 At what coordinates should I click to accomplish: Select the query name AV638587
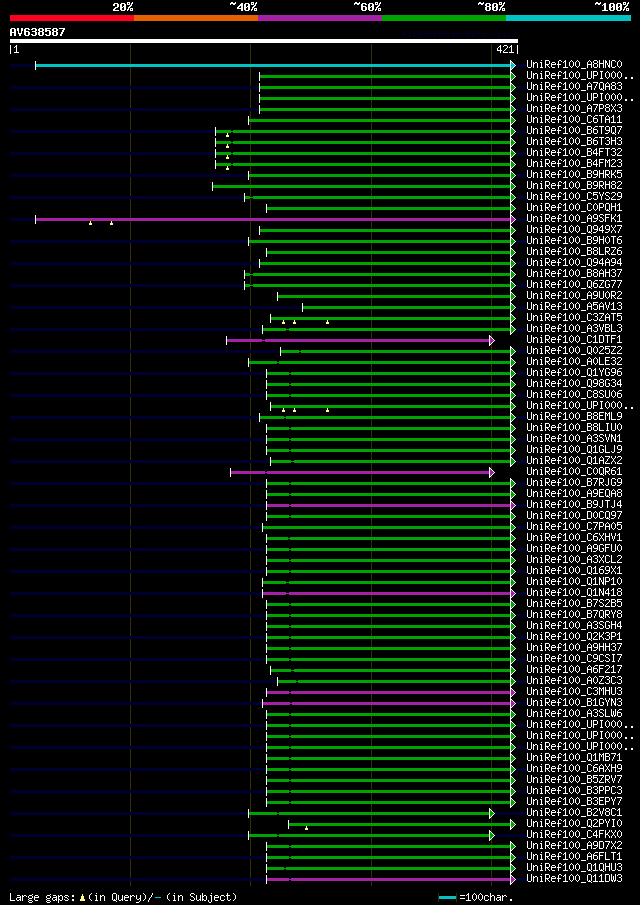tap(38, 32)
